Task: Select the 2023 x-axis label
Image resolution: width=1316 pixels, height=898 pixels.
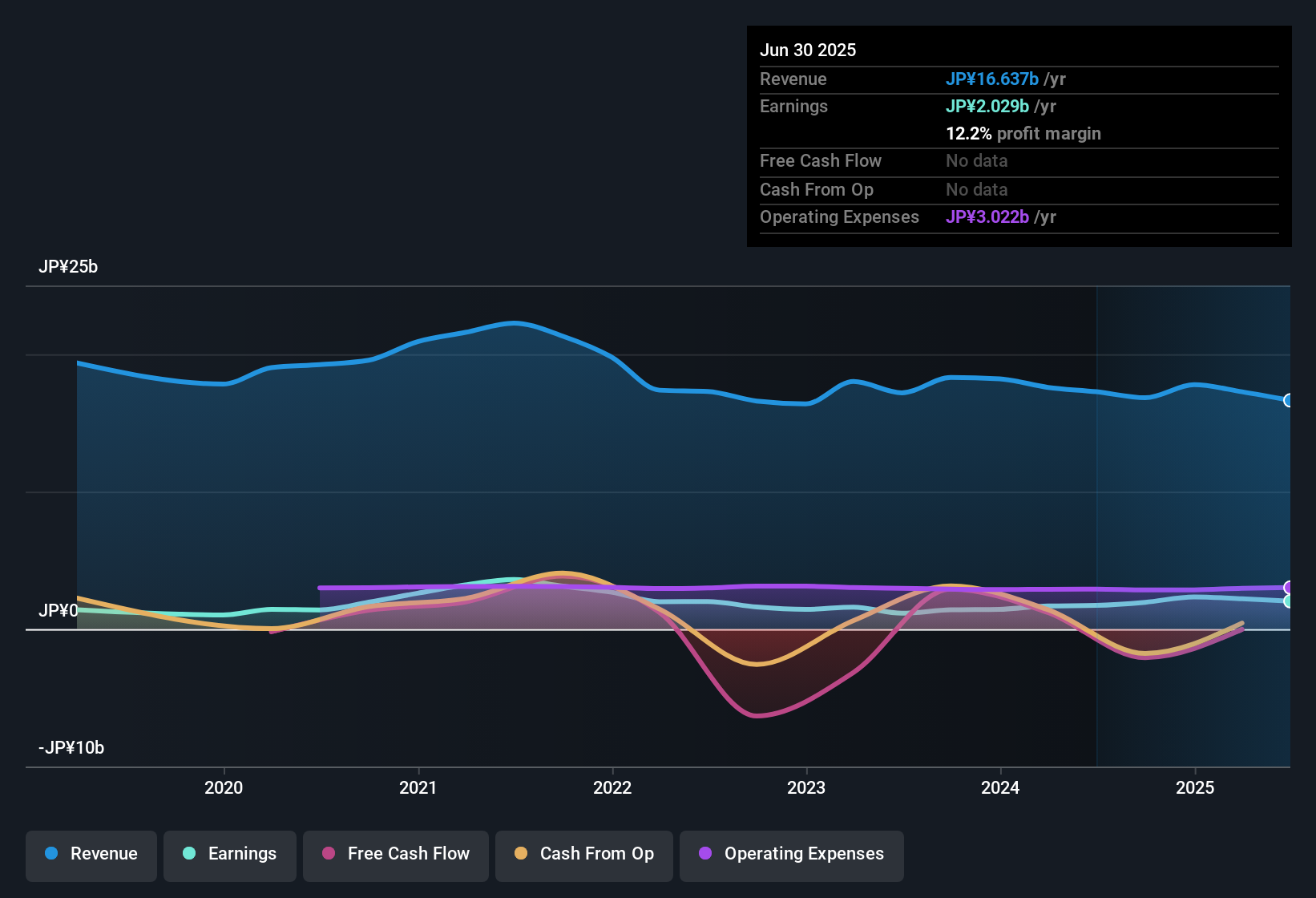Action: [806, 787]
